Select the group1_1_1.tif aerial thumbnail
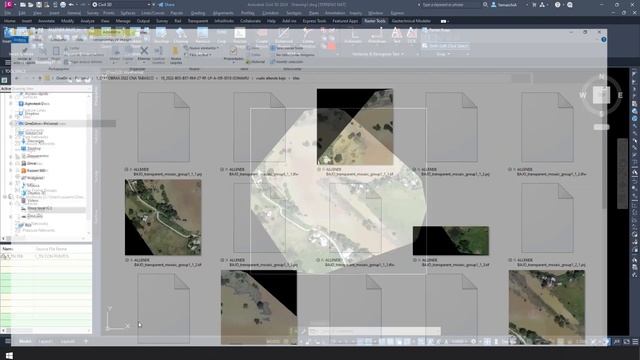This screenshot has height=360, width=640. (x=355, y=127)
